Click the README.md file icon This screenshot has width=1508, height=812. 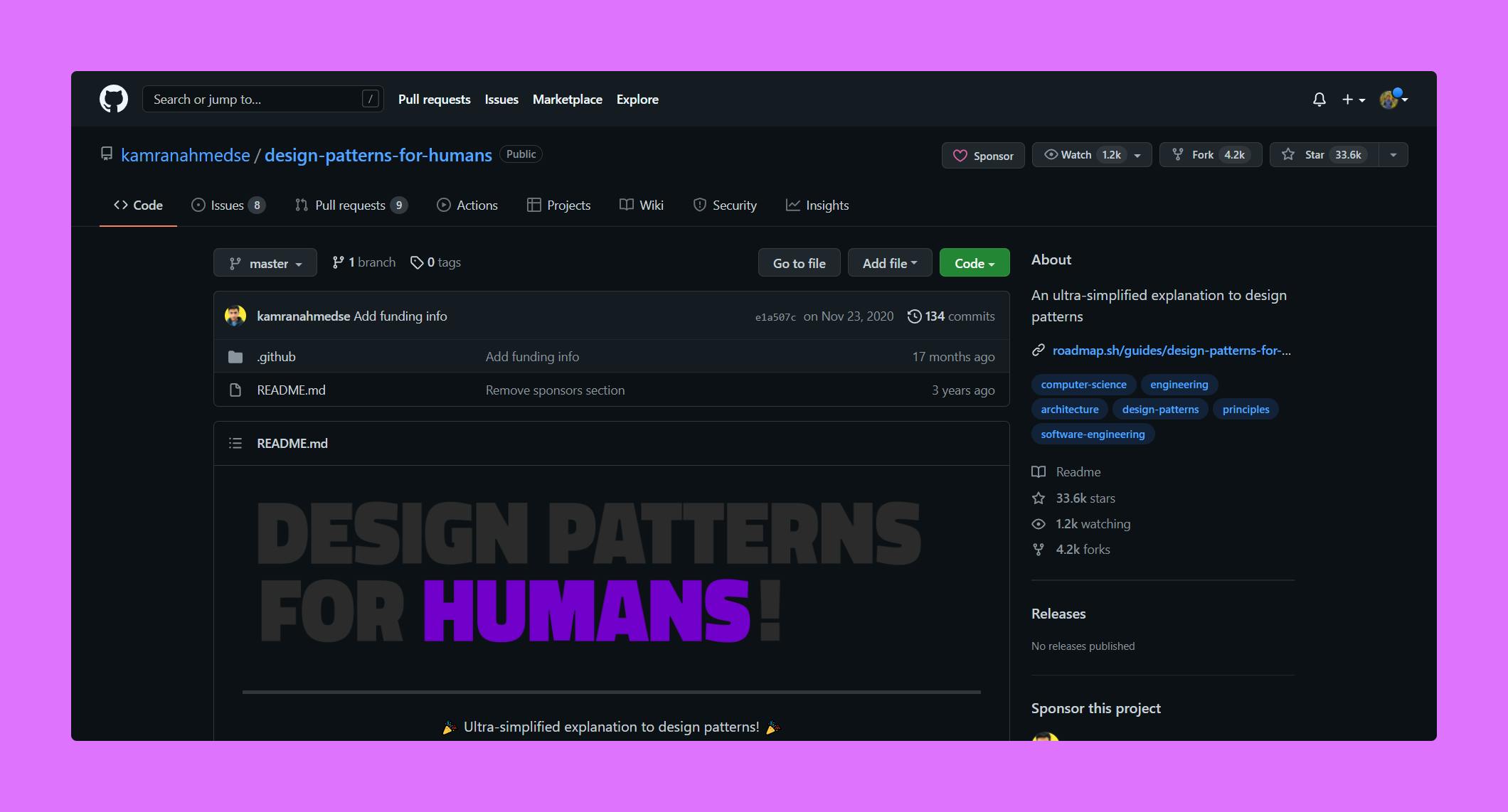point(235,390)
